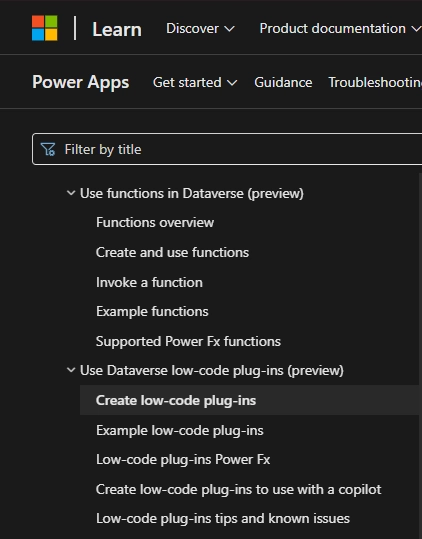This screenshot has width=422, height=539.
Task: Open Example low-code plug-ins
Action: click(180, 430)
